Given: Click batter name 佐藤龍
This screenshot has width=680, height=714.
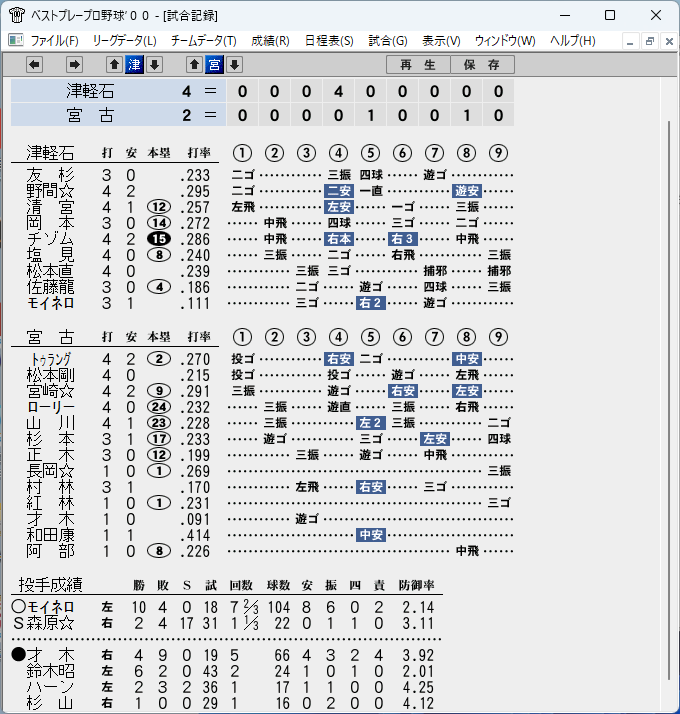Looking at the screenshot, I should [x=50, y=287].
